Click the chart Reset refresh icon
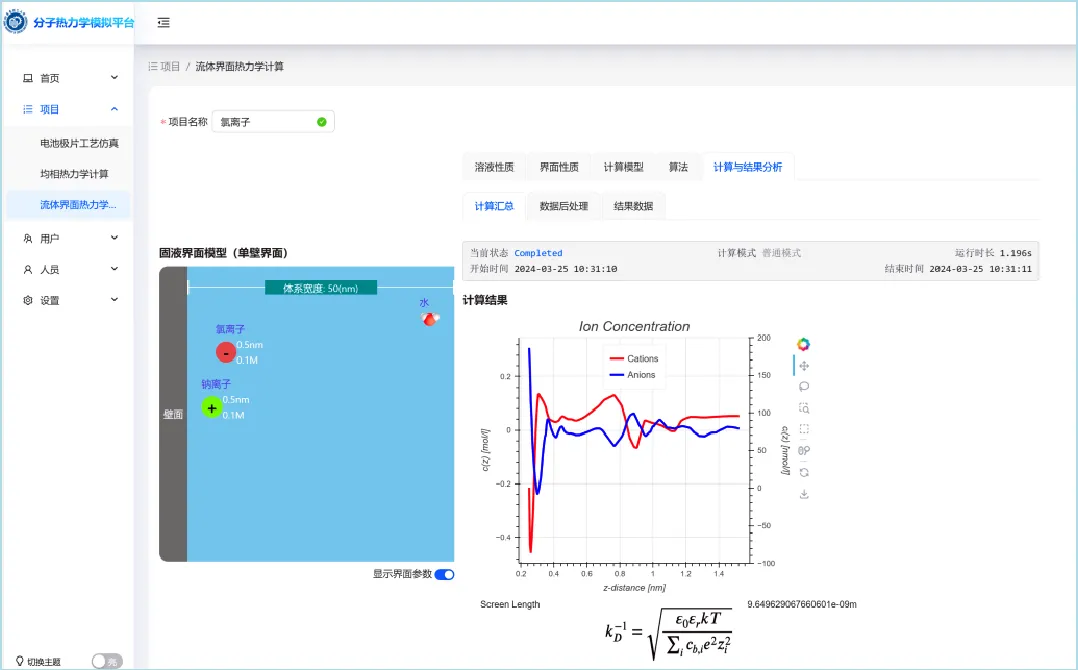Viewport: 1078px width, 670px height. pyautogui.click(x=803, y=472)
